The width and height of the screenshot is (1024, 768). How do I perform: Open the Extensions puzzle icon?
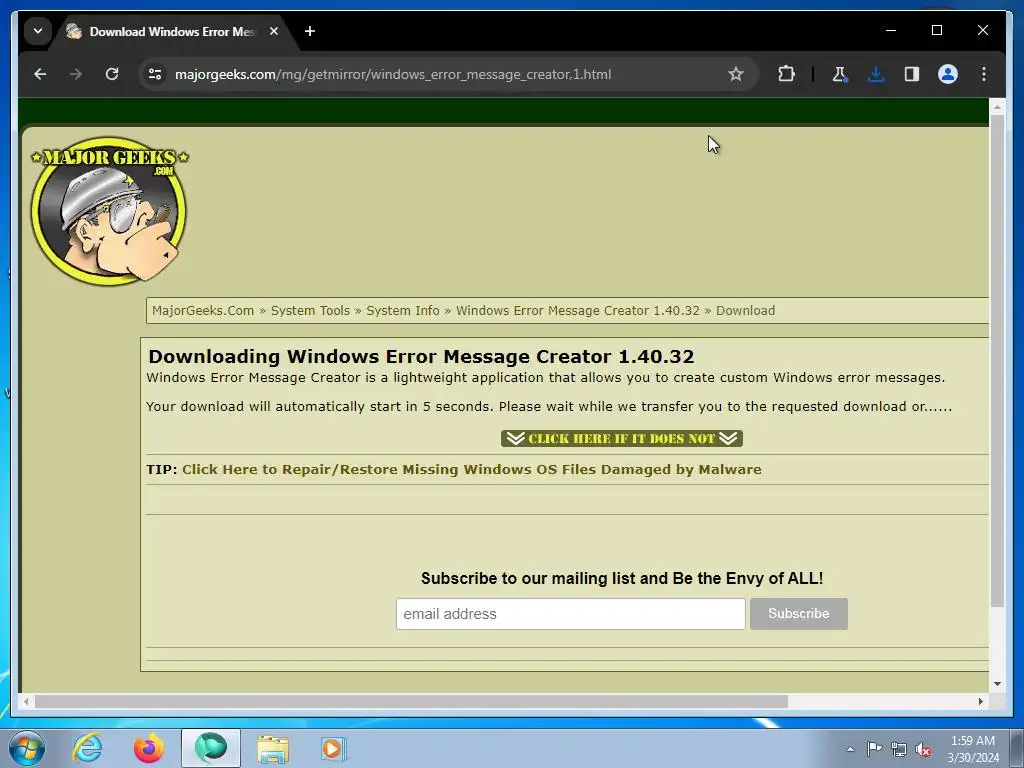click(786, 74)
